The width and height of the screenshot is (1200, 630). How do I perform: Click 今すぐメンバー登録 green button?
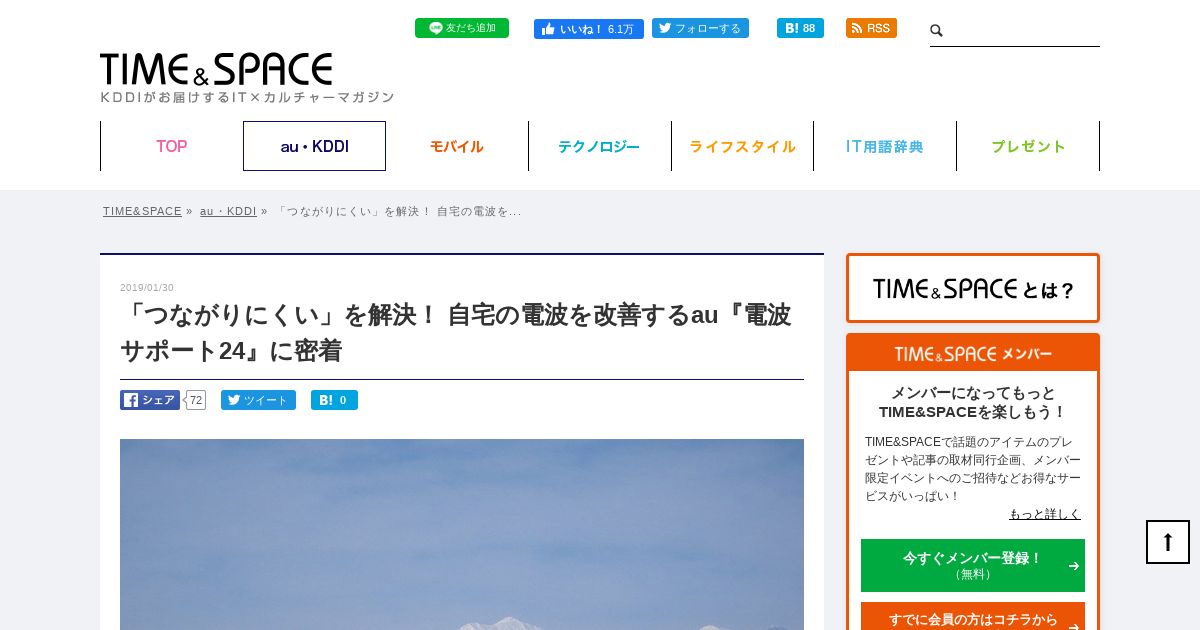(973, 565)
